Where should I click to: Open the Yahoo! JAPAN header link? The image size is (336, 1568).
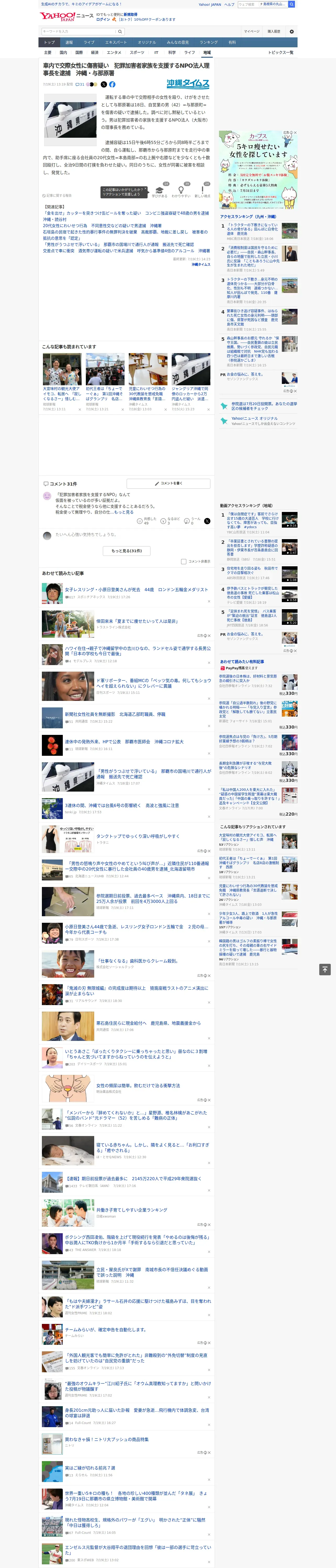(x=210, y=4)
